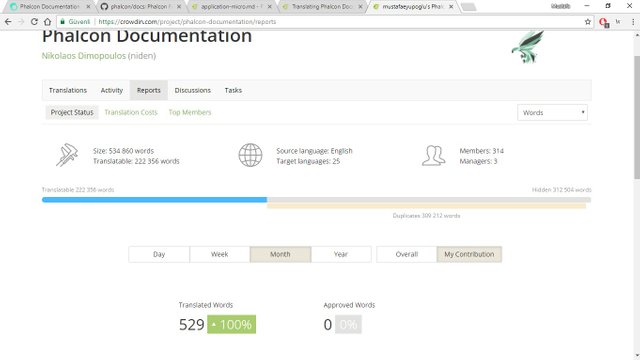The width and height of the screenshot is (640, 360).
Task: Click the members people icon
Action: (x=433, y=156)
